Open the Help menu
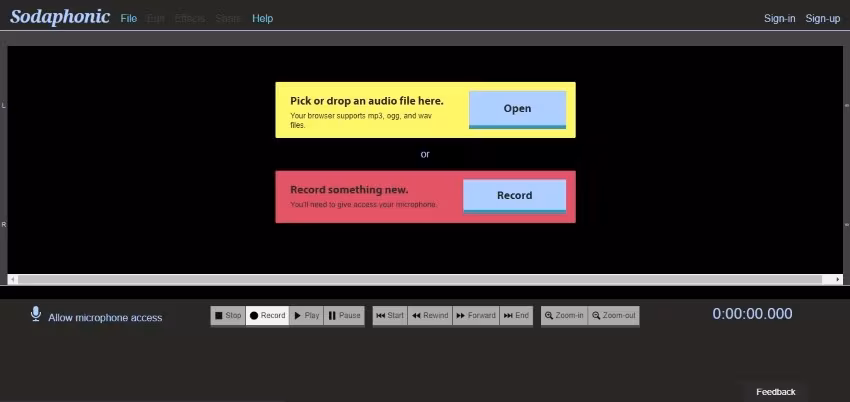Screen dimensions: 850x402 262,18
